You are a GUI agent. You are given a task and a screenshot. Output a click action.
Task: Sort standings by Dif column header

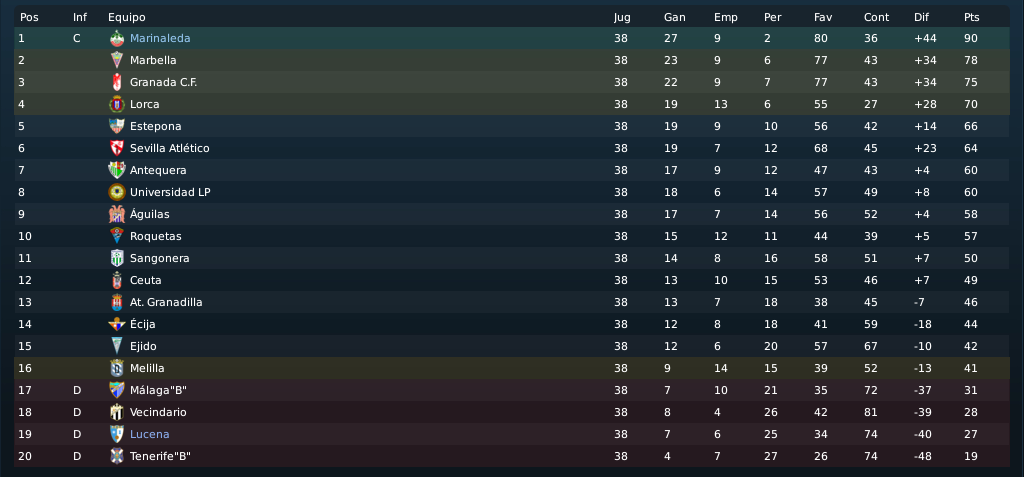click(x=921, y=18)
